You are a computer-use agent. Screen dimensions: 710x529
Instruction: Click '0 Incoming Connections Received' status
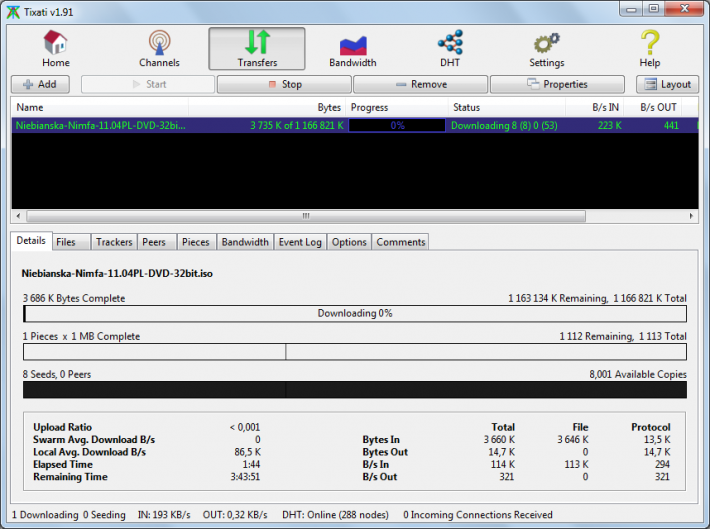(478, 515)
